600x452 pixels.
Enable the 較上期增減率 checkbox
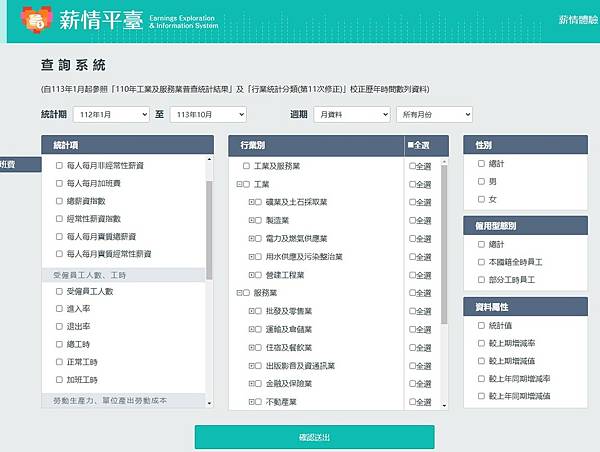[481, 343]
